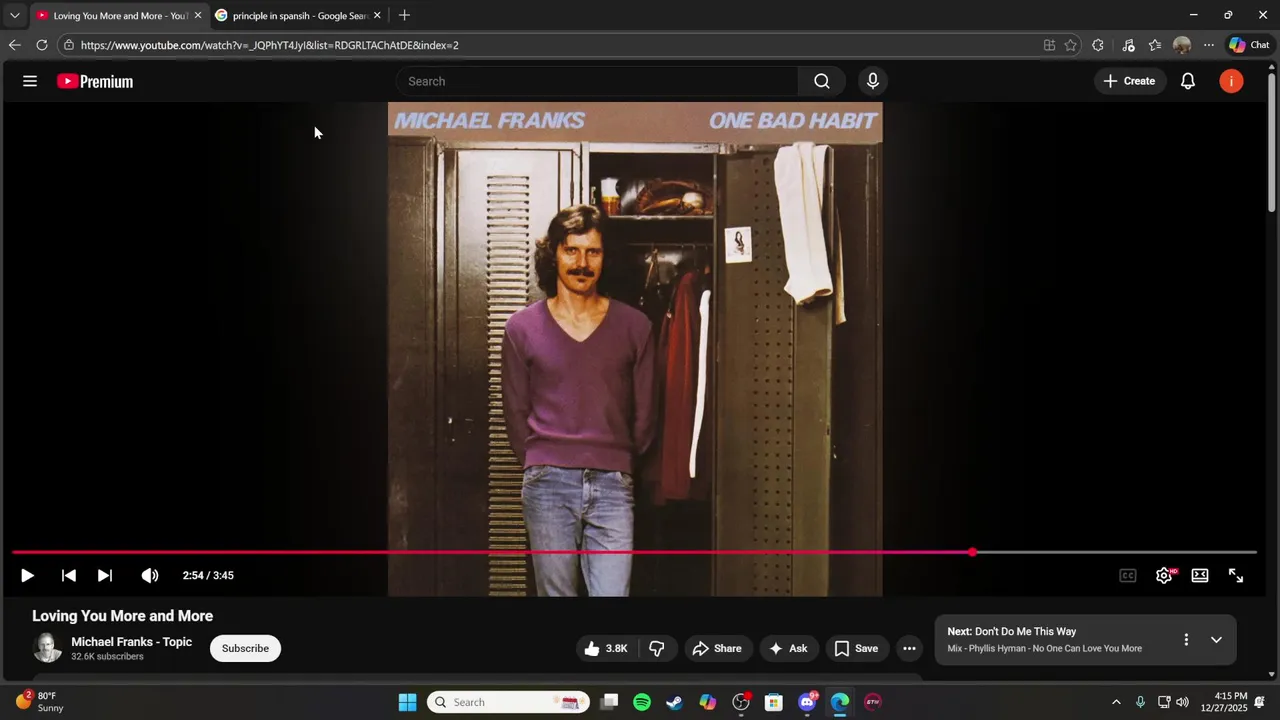Screen dimensions: 1280x720
Task: Dislike this video
Action: click(x=657, y=648)
